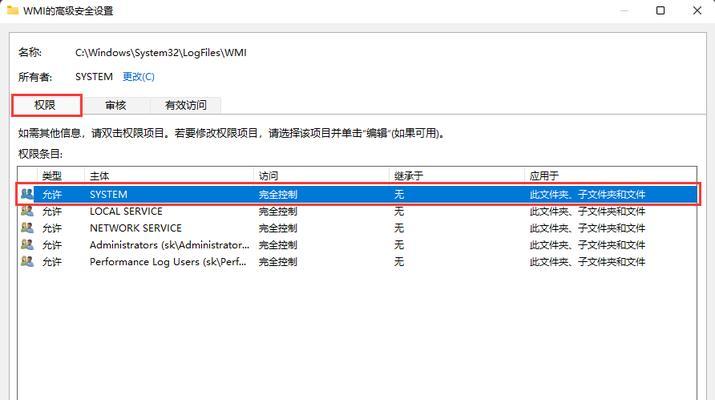This screenshot has height=400, width=715.
Task: Click the 继承于 column header
Action: 408,175
